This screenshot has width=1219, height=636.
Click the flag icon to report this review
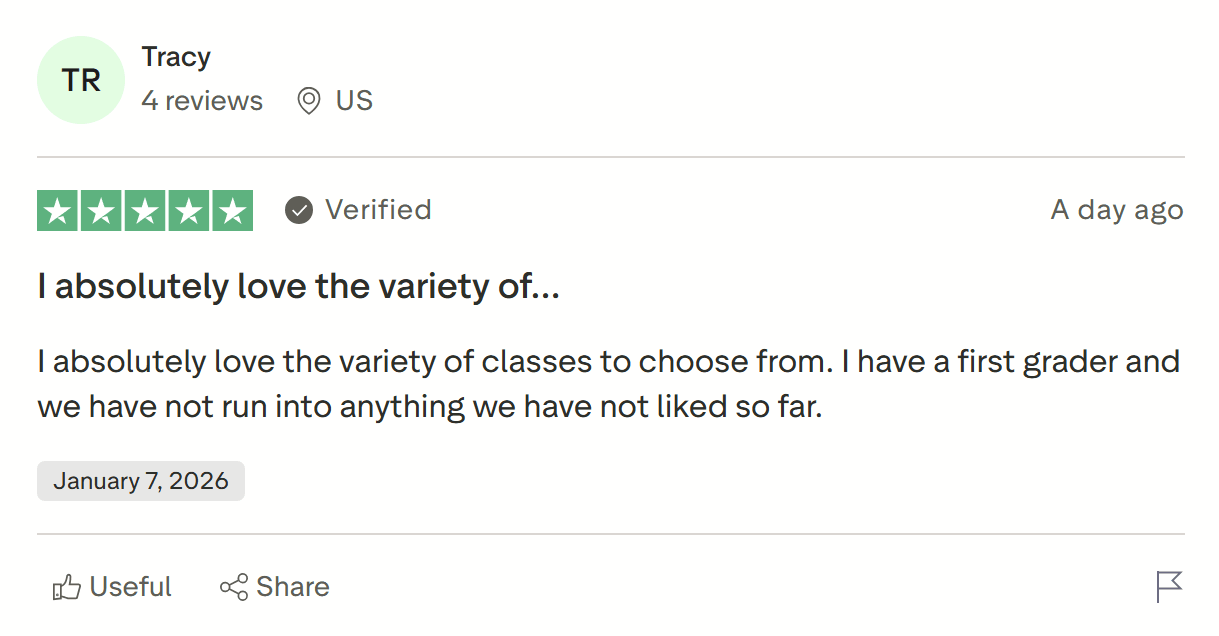1169,586
